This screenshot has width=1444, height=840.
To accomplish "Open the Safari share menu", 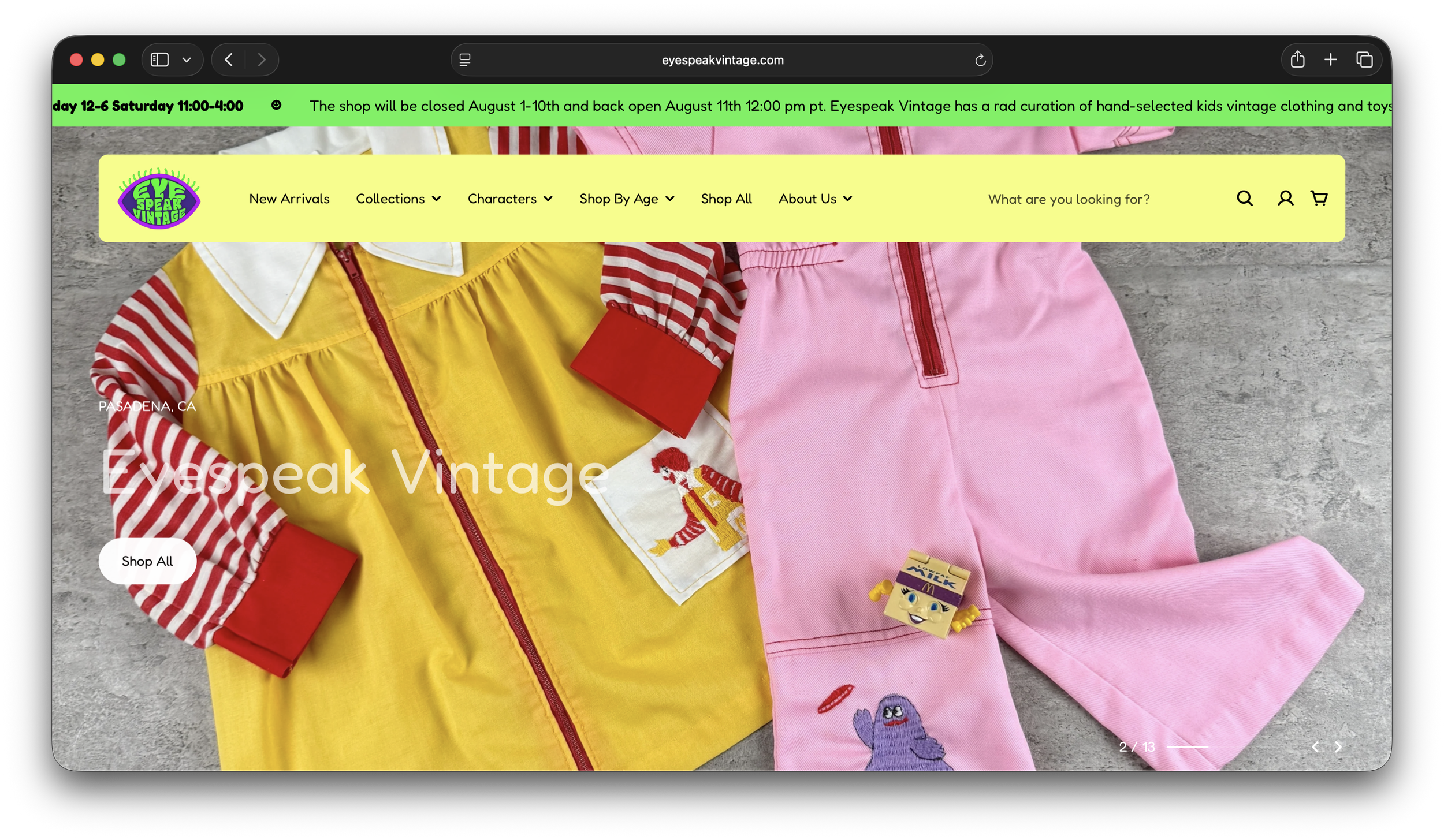I will point(1297,59).
